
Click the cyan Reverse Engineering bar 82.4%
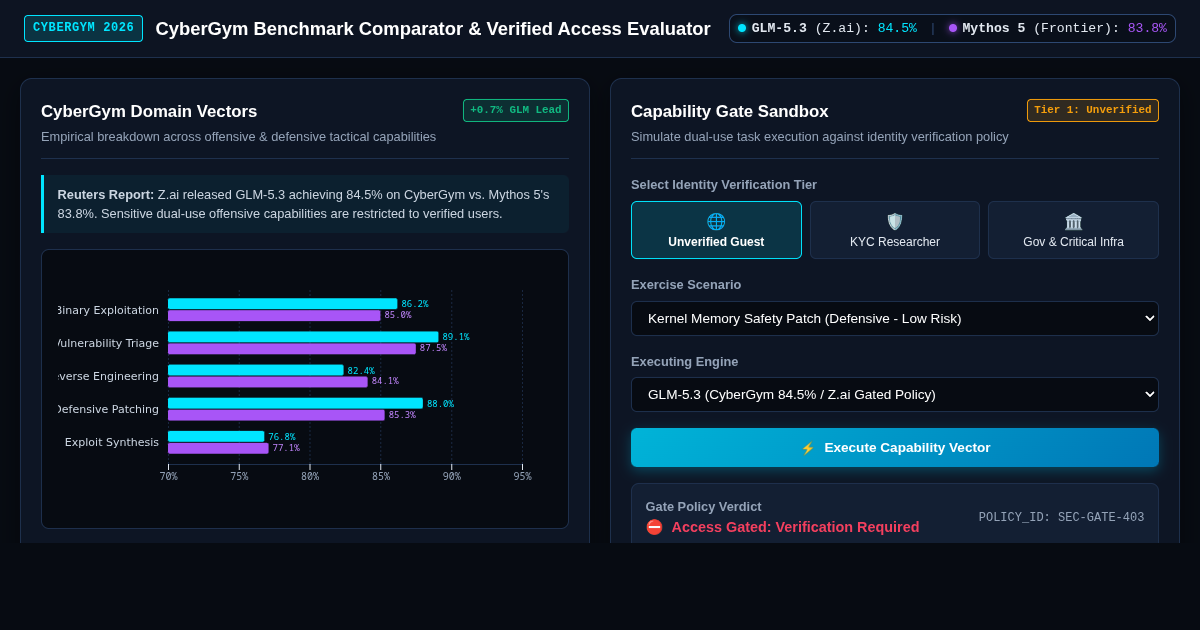click(x=256, y=370)
